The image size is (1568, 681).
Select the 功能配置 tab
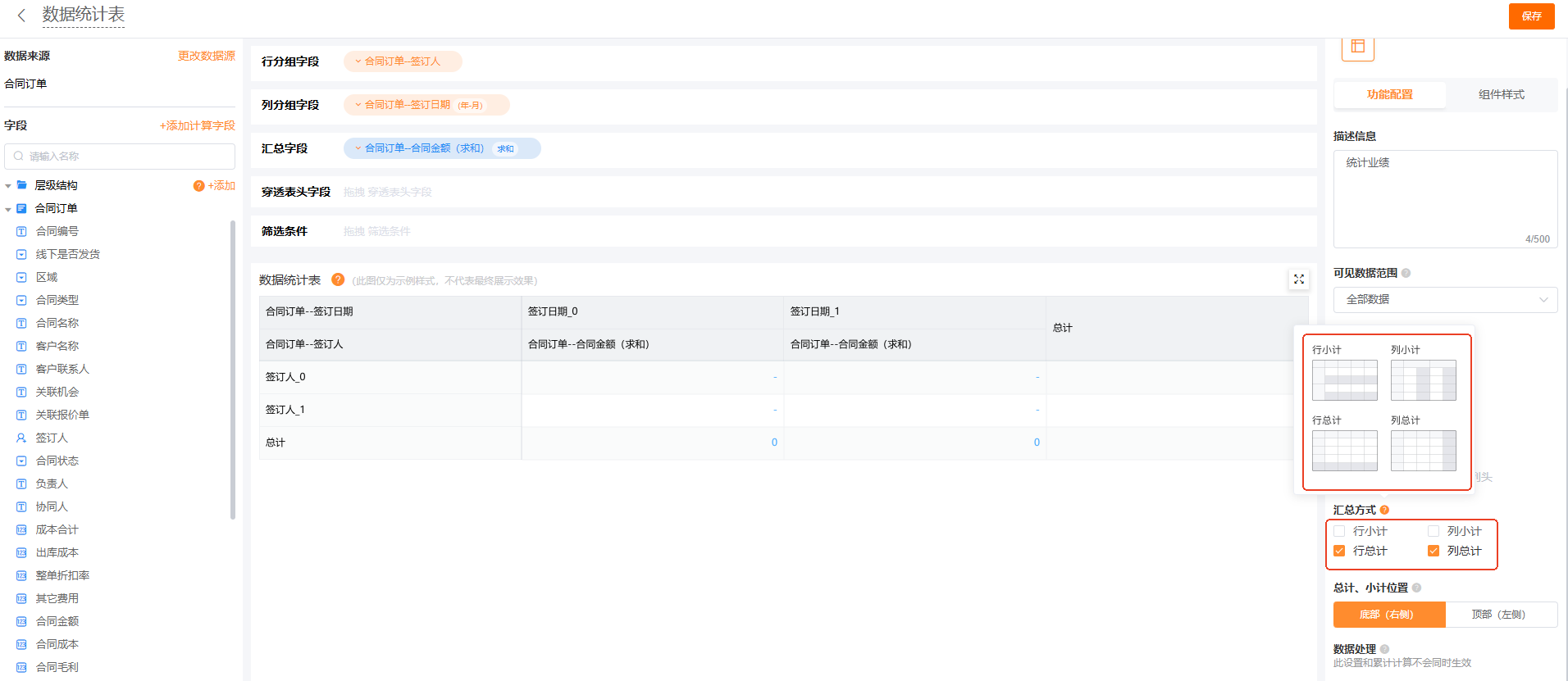[1389, 95]
